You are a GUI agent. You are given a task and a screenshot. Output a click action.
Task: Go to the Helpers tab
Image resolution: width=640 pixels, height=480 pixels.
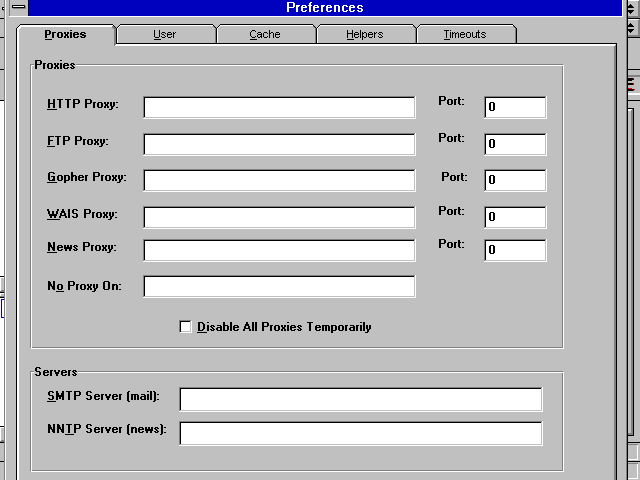click(365, 34)
